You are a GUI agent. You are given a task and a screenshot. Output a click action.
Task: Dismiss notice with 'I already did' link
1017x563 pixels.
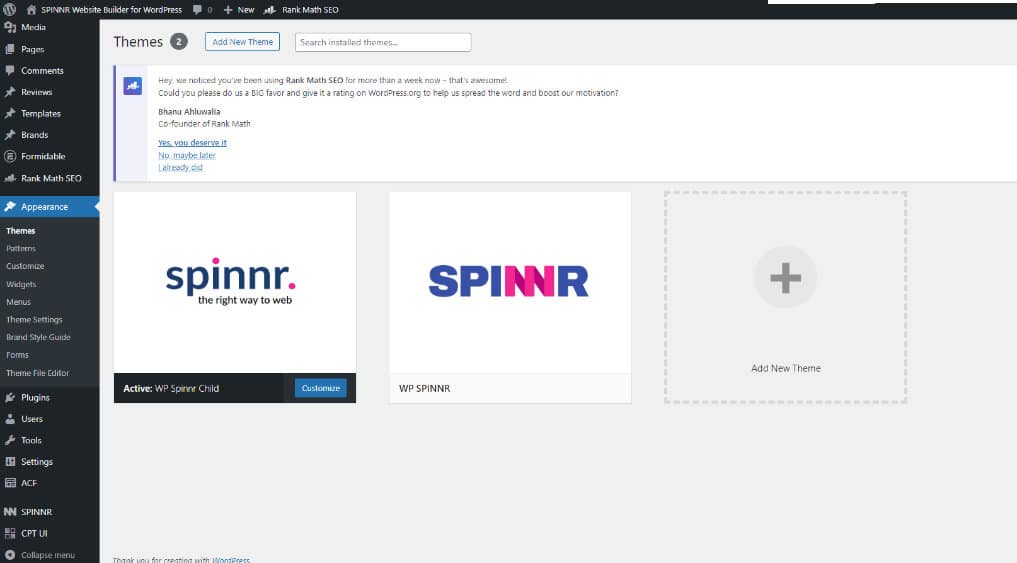[180, 168]
